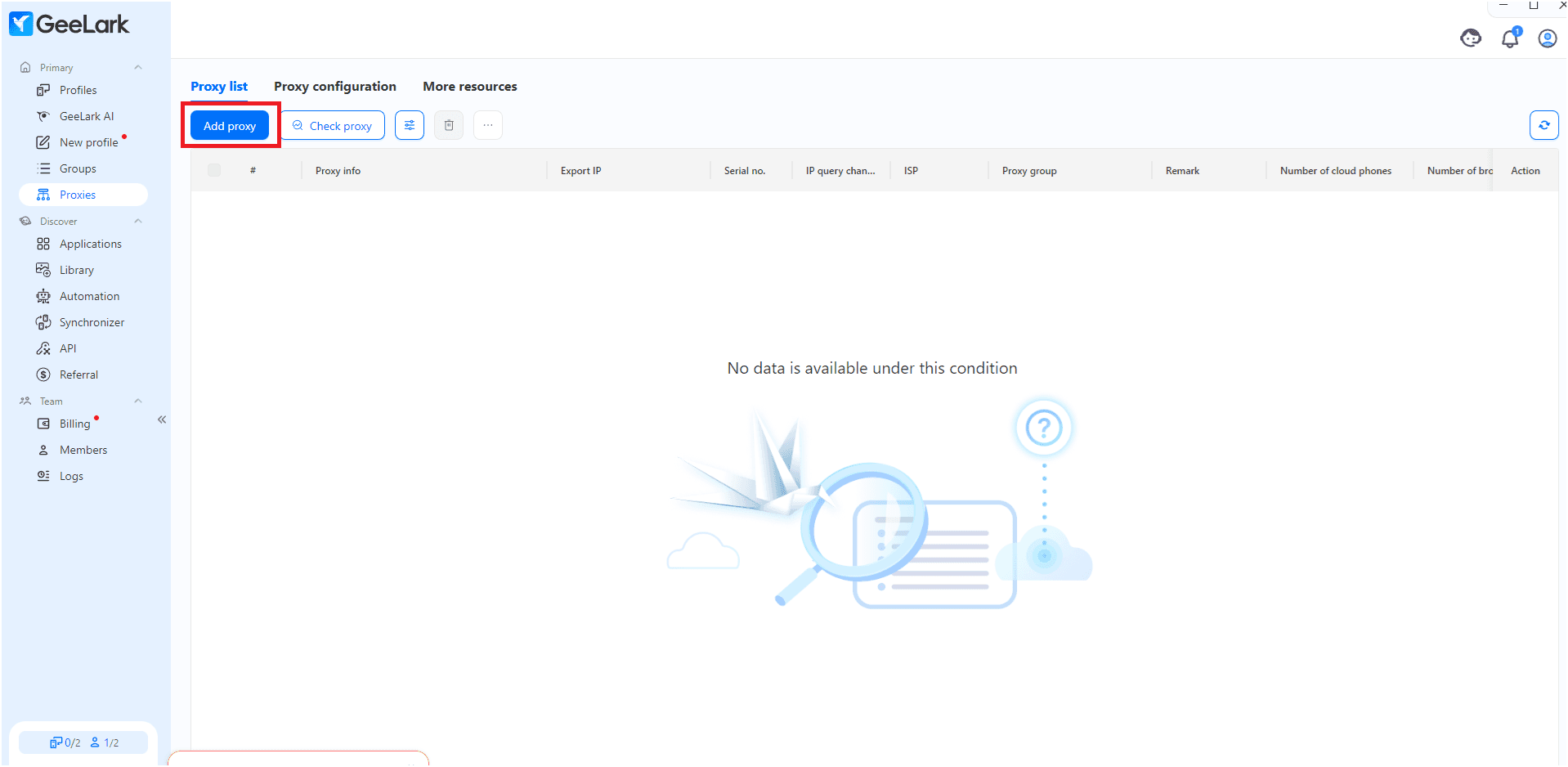This screenshot has height=767, width=1568.
Task: Toggle the select-all checkbox in table header
Action: 213,170
